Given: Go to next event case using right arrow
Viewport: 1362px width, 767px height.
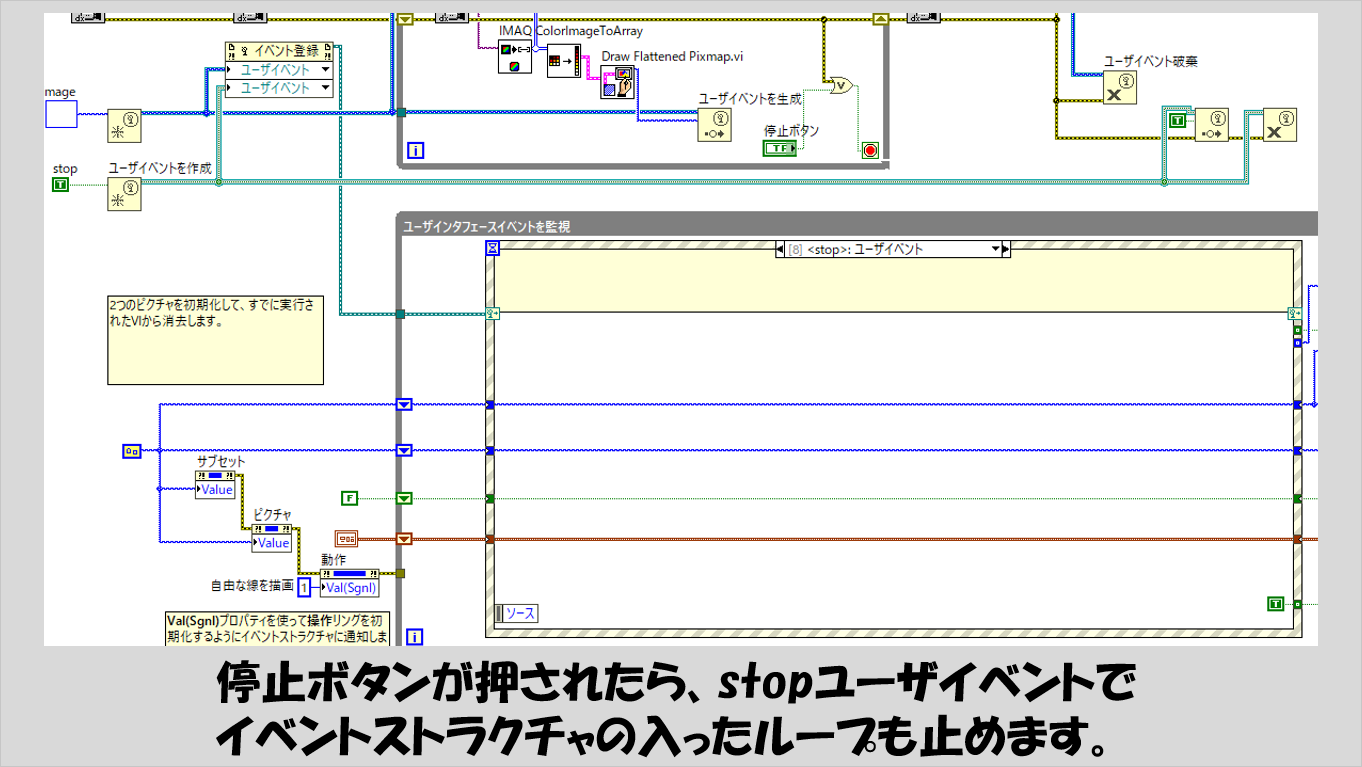Looking at the screenshot, I should coord(1006,249).
